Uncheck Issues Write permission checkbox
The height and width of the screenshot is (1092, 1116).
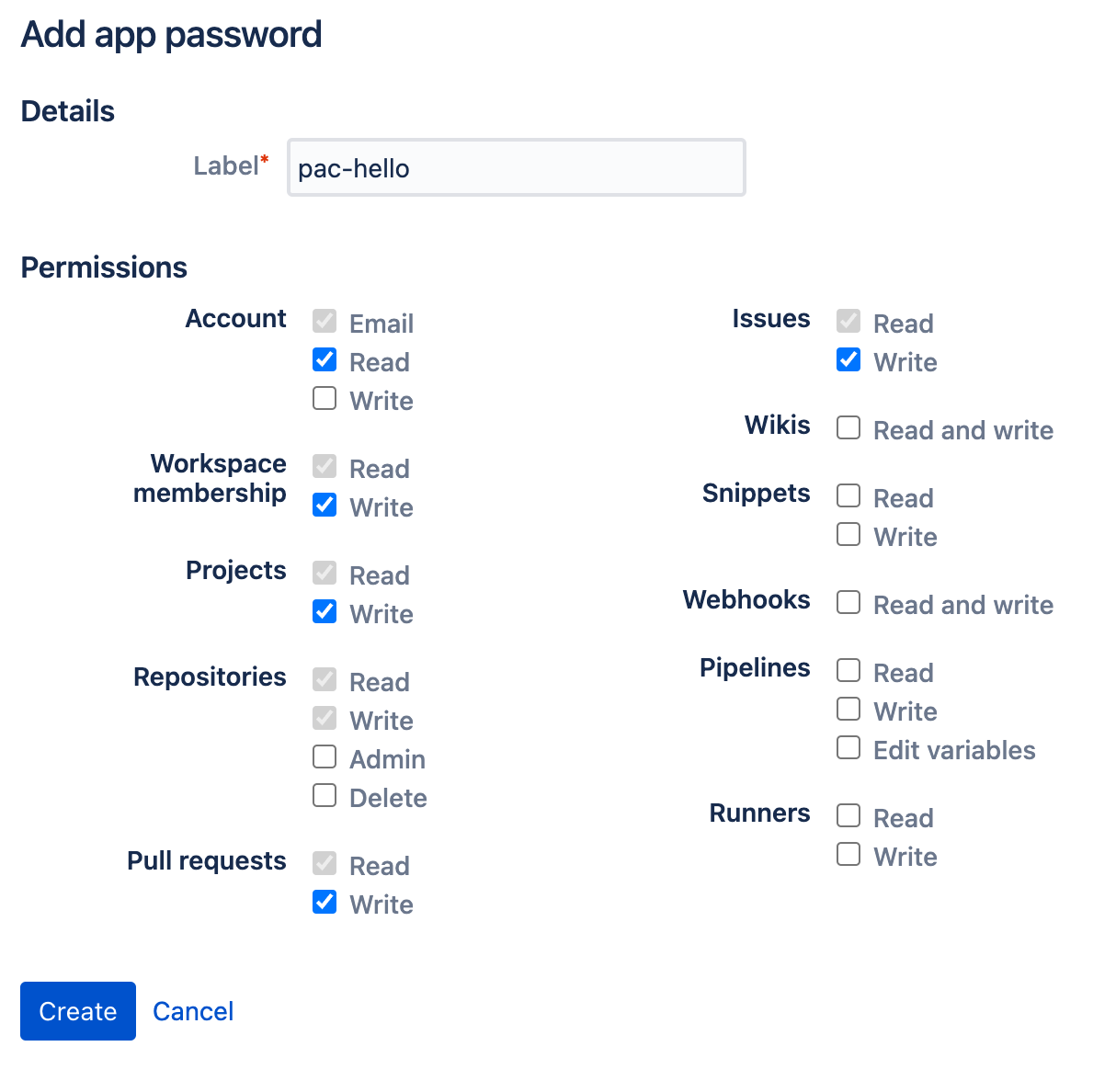[x=848, y=359]
